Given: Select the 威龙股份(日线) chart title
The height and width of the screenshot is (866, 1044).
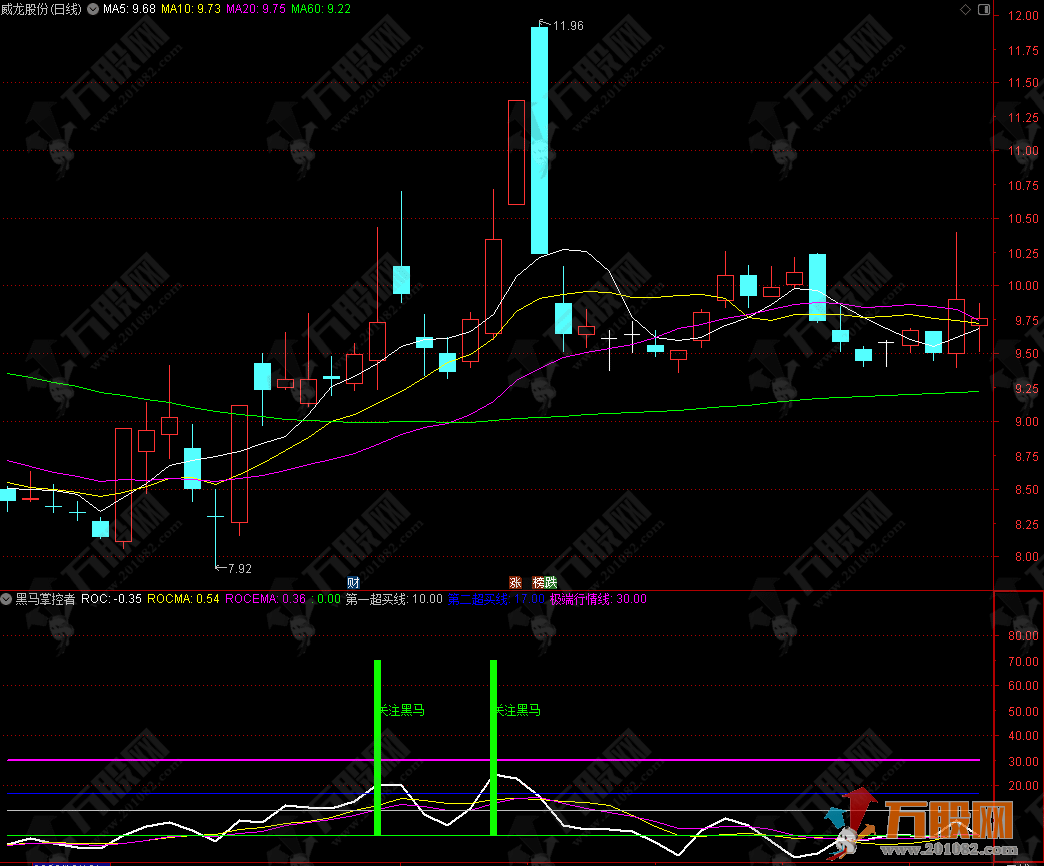Looking at the screenshot, I should click(41, 9).
